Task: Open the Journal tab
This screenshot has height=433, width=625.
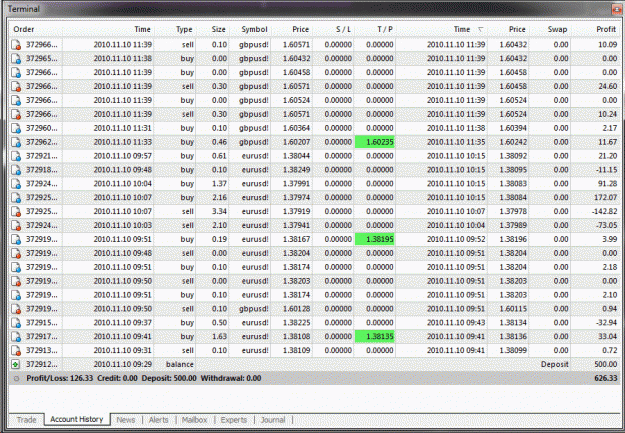Action: (x=273, y=420)
